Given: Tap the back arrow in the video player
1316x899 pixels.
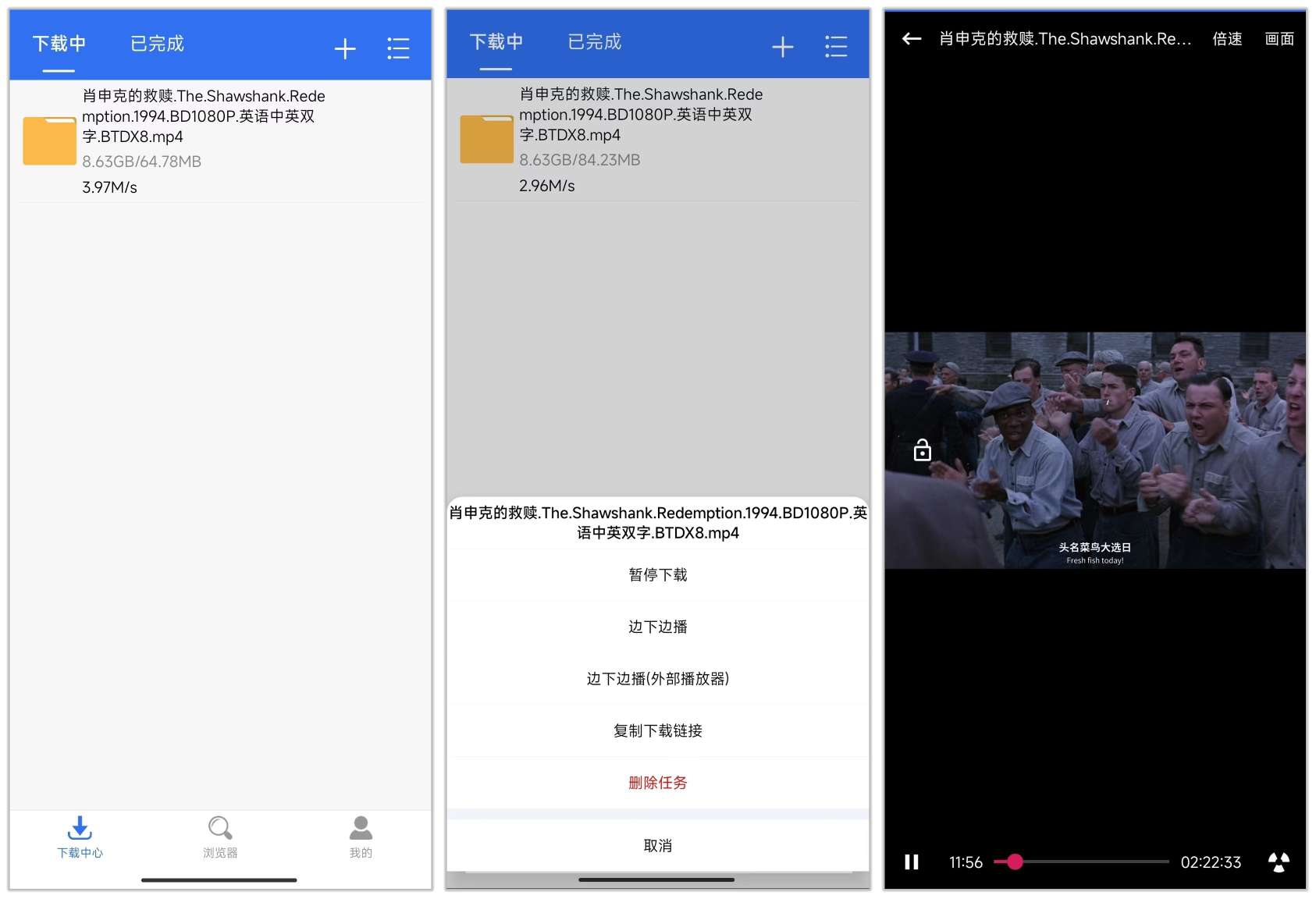Looking at the screenshot, I should (x=911, y=39).
